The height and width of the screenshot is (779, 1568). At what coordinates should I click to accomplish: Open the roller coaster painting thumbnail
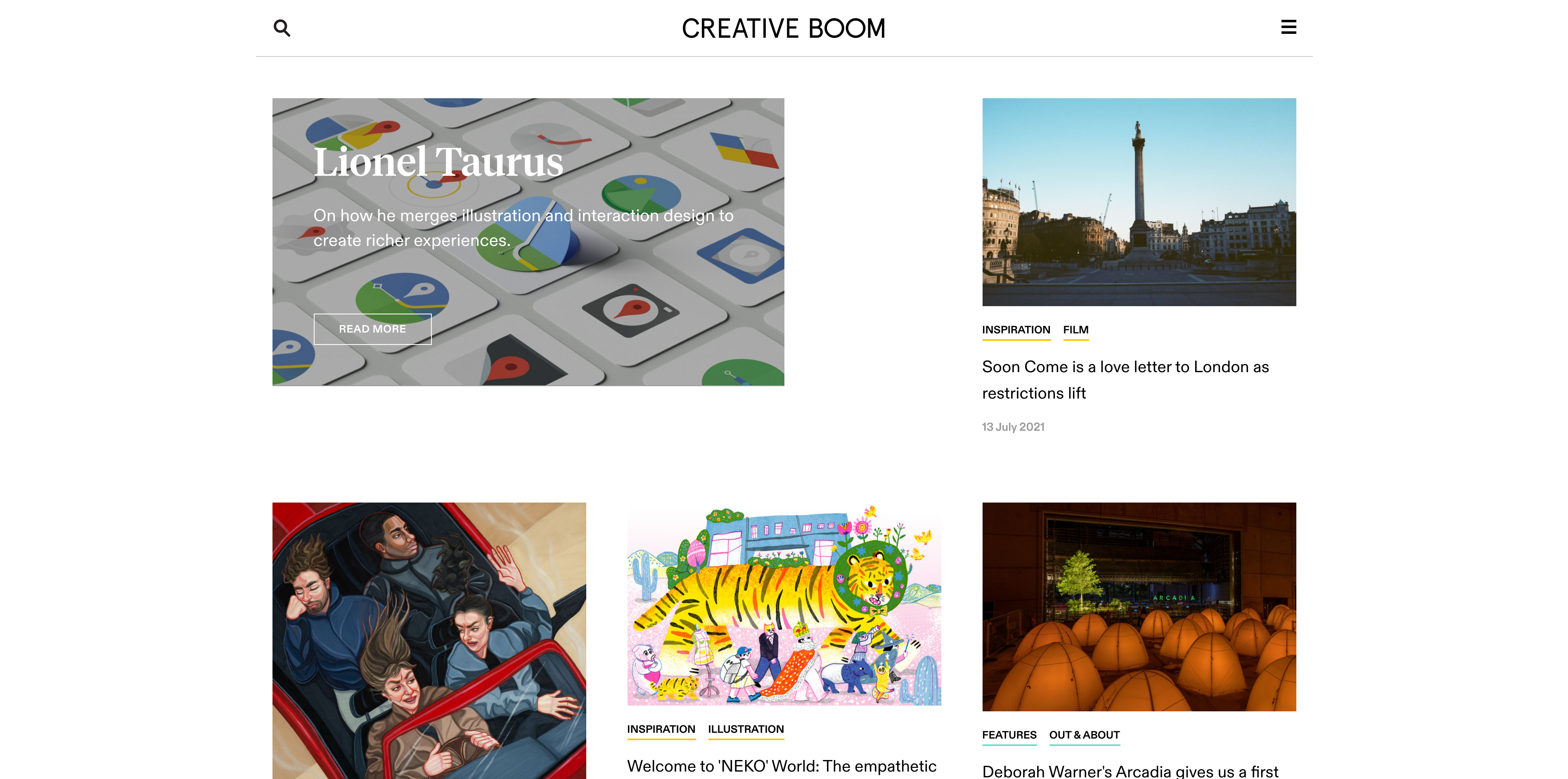(429, 640)
